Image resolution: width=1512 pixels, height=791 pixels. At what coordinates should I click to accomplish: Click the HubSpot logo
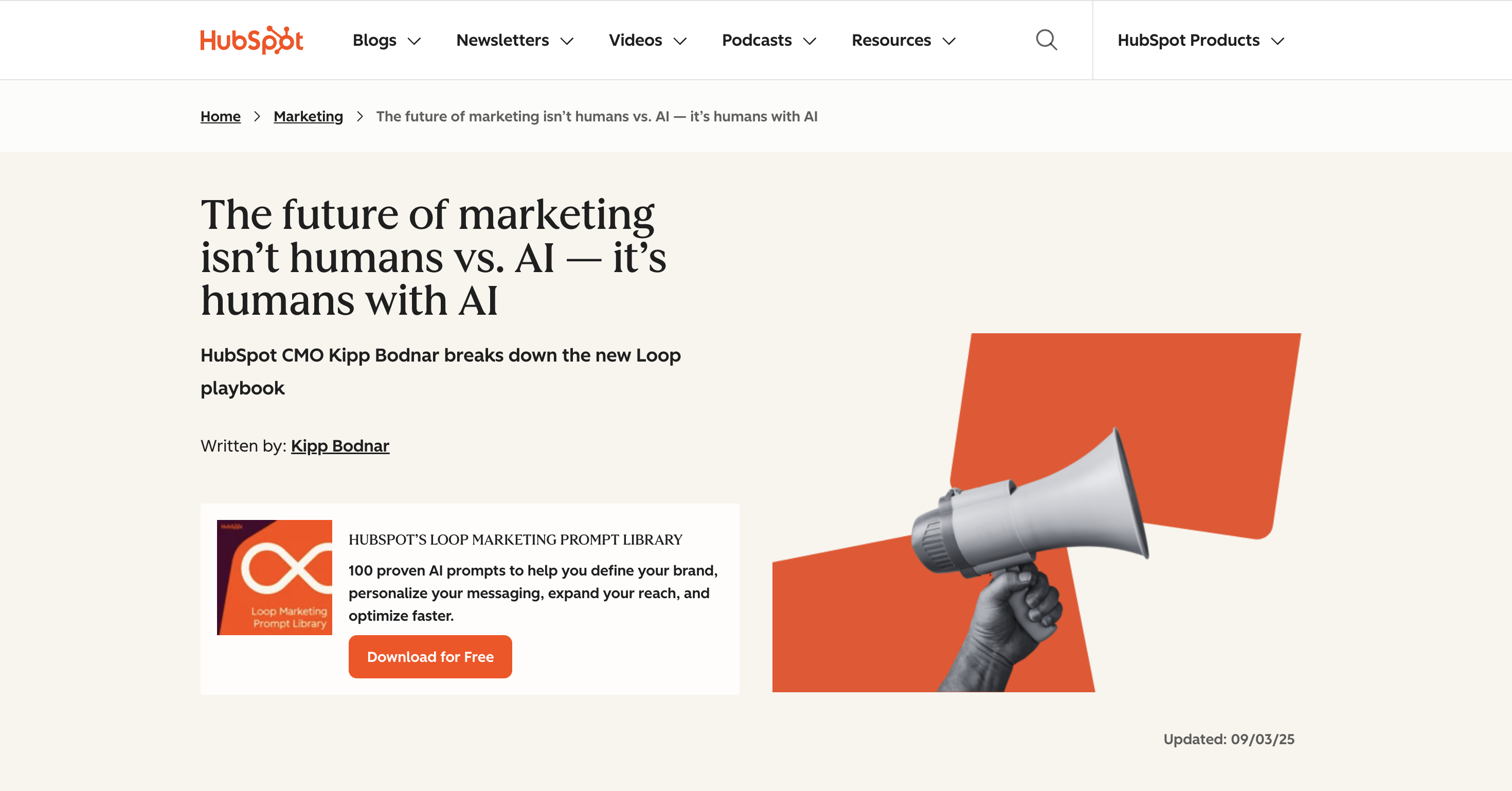point(252,41)
